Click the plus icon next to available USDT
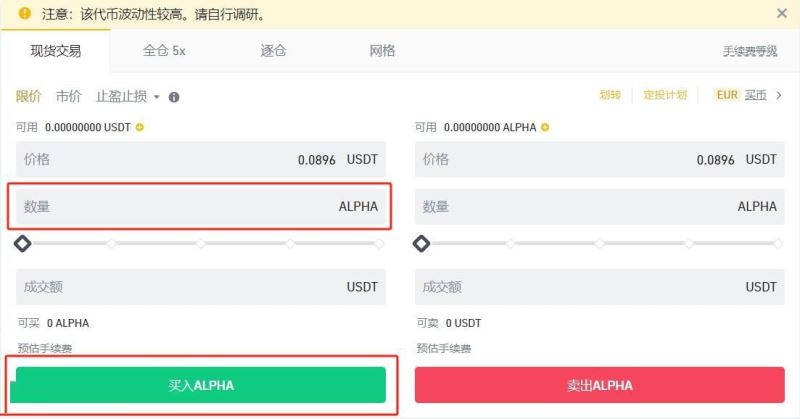Image resolution: width=800 pixels, height=419 pixels. pos(140,127)
